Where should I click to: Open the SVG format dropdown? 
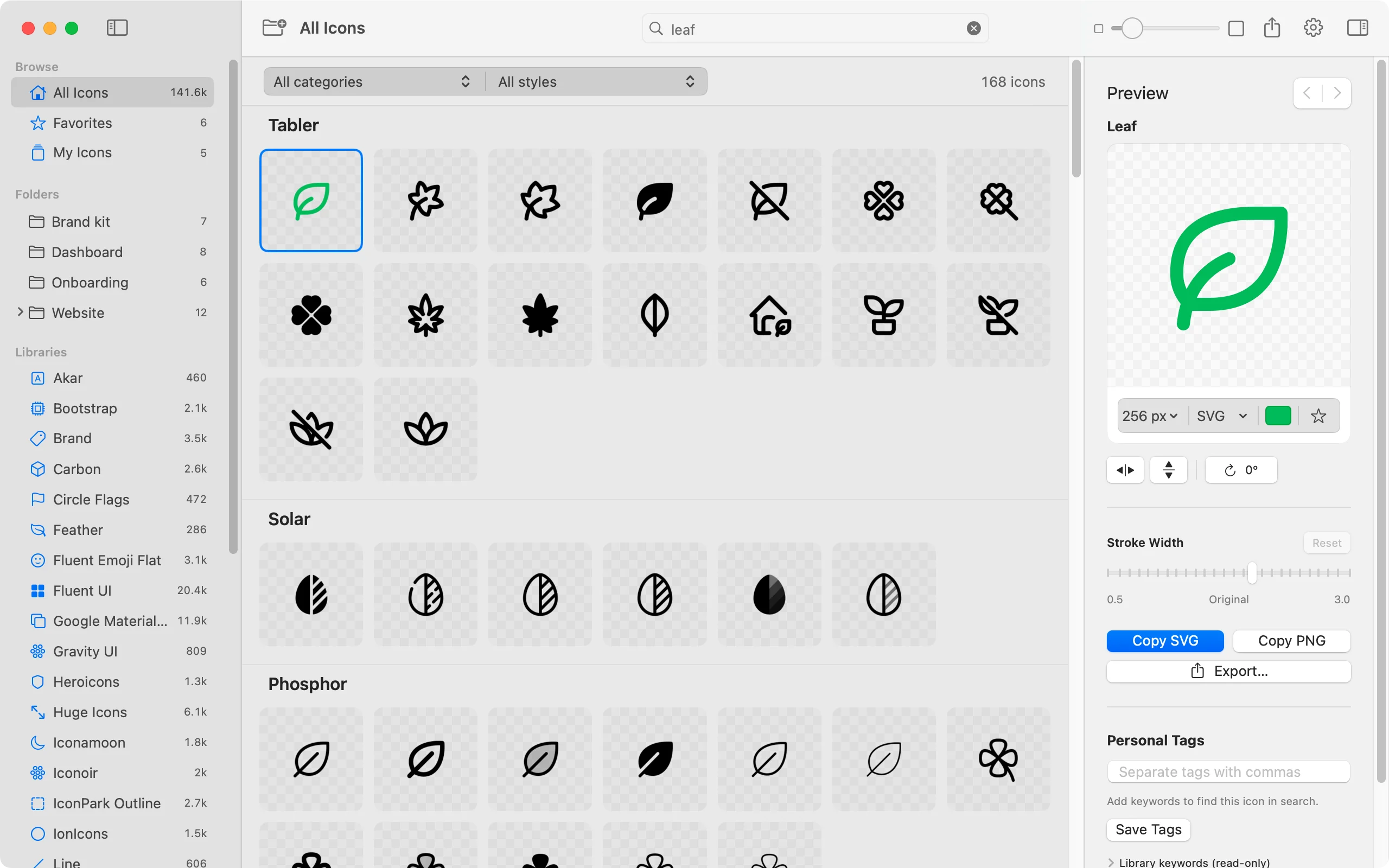(1222, 416)
